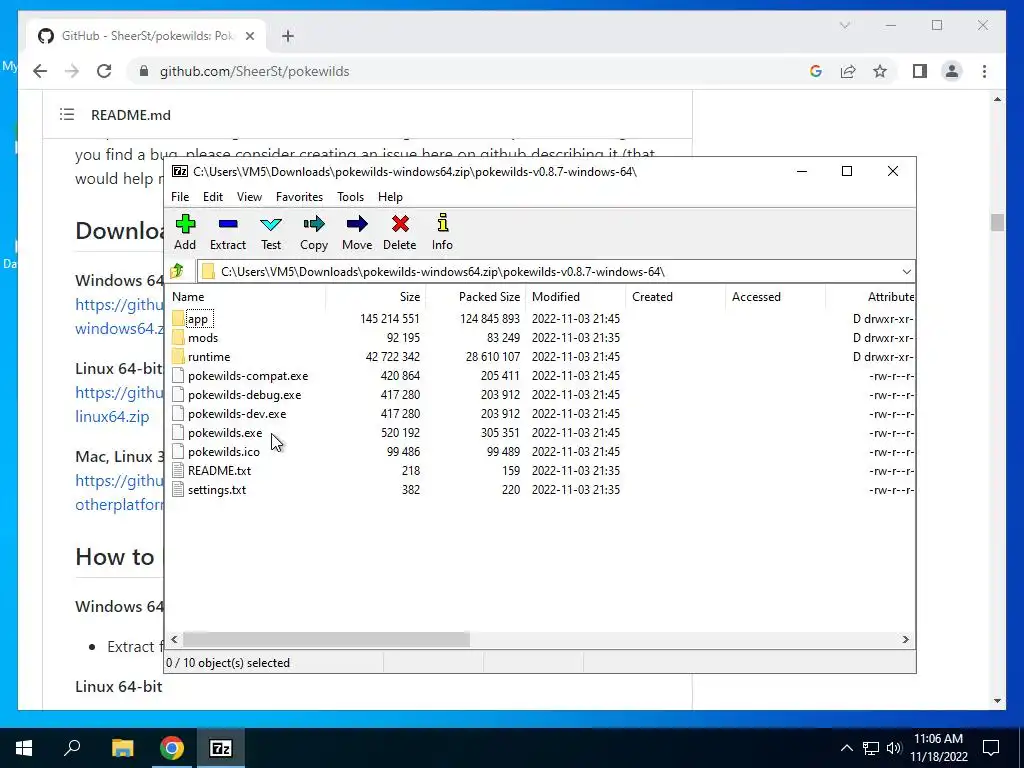Go back in the Chrome browser
The width and height of the screenshot is (1024, 768).
tap(40, 71)
